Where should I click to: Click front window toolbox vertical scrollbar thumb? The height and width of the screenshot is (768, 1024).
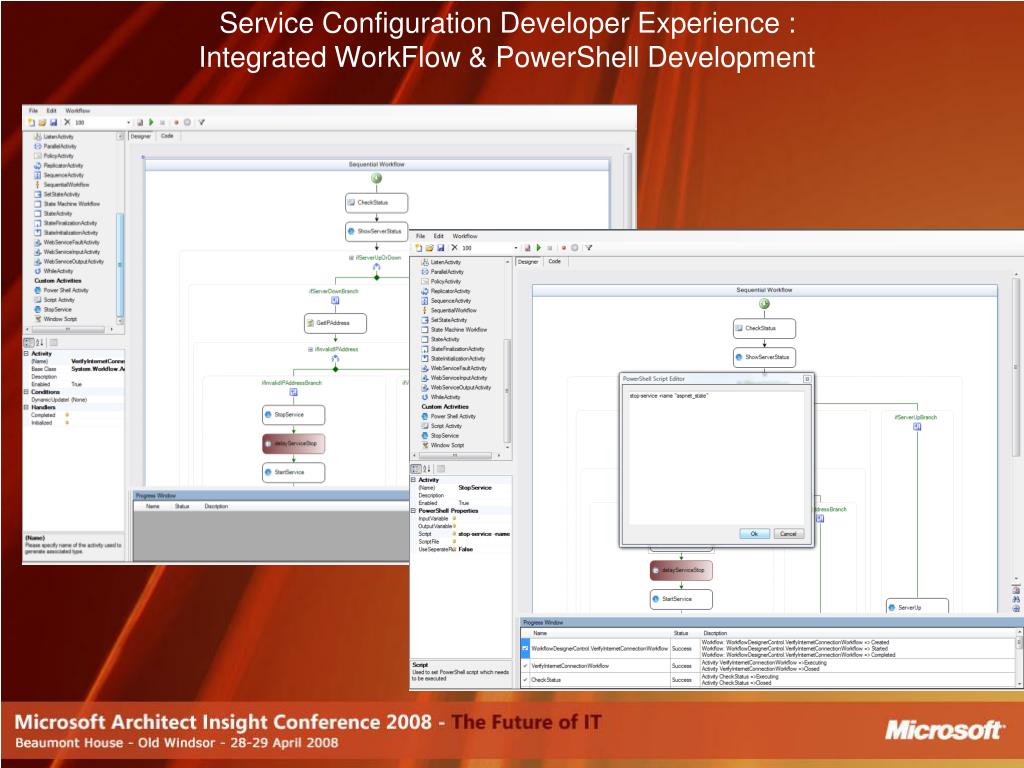[507, 390]
